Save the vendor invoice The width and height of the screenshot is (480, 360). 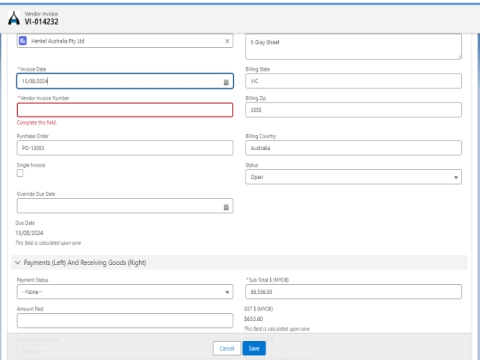click(x=254, y=348)
